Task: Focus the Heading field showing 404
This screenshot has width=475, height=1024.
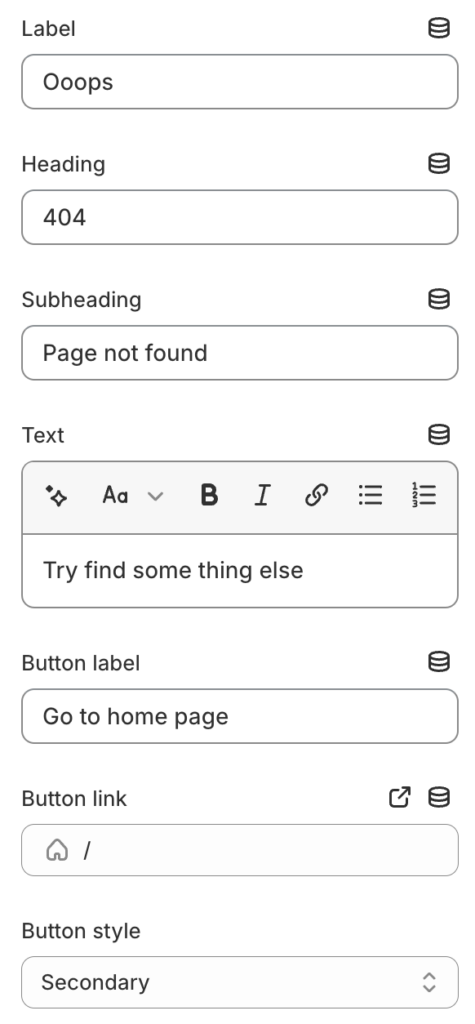Action: [x=240, y=217]
